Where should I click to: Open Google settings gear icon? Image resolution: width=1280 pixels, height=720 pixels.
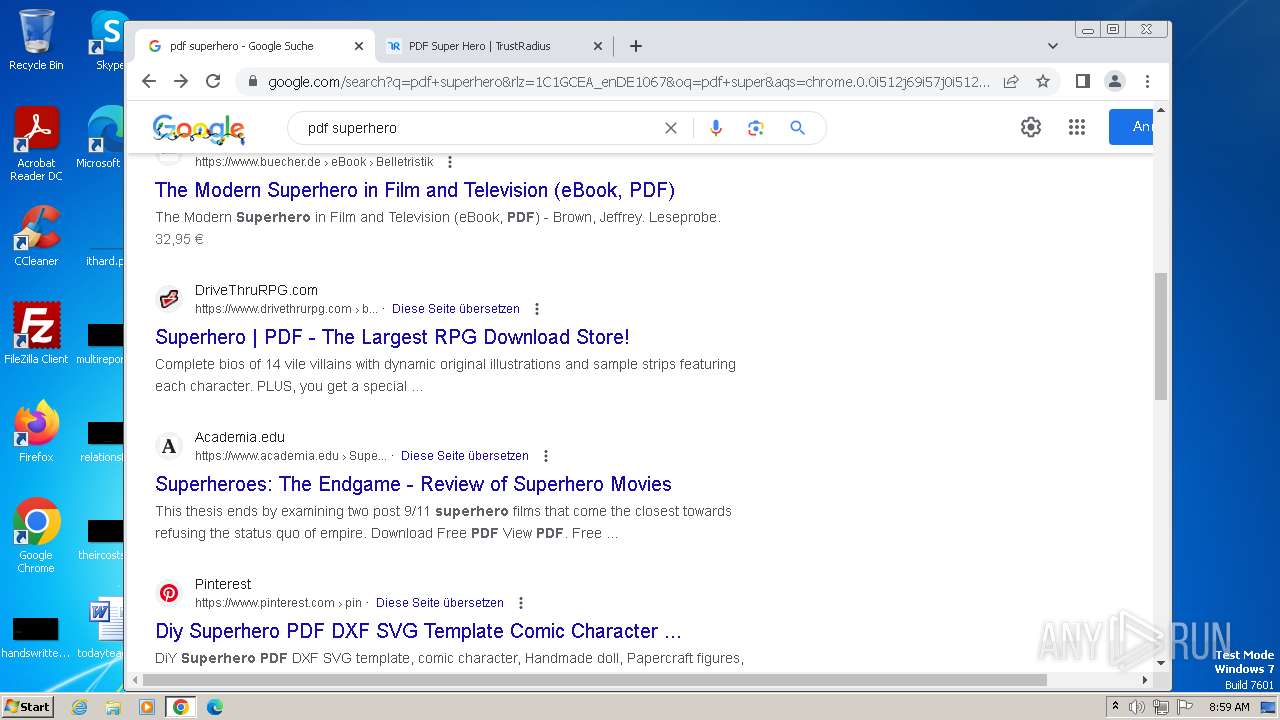pyautogui.click(x=1031, y=127)
